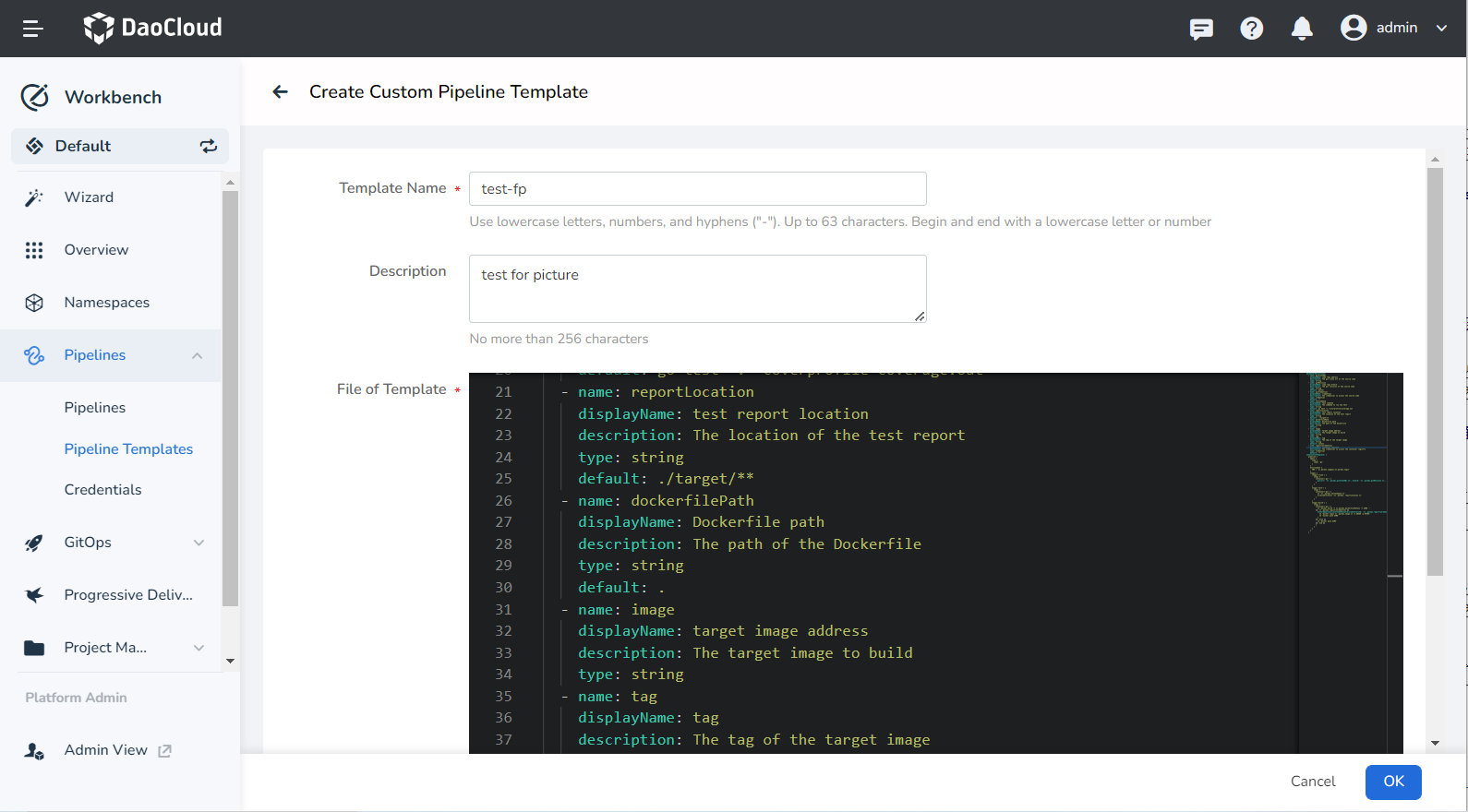Click the OK button
Image resolution: width=1468 pixels, height=812 pixels.
point(1392,782)
